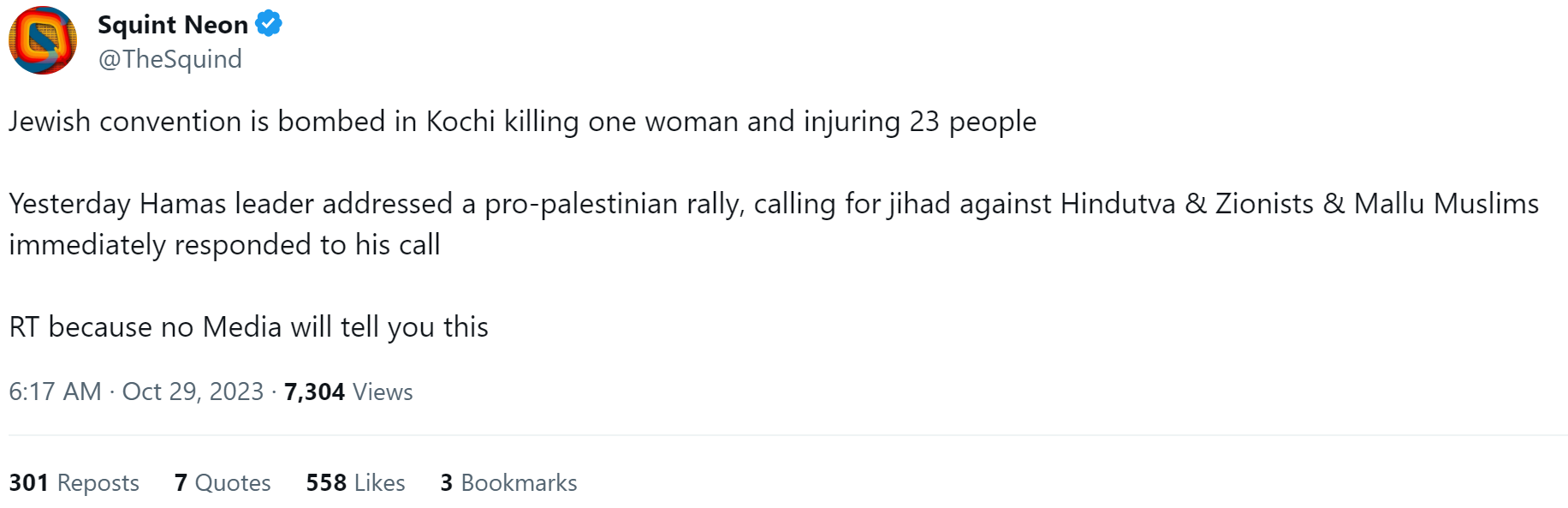The height and width of the screenshot is (508, 1568).
Task: View the 7,304 Views analytics
Action: (348, 391)
